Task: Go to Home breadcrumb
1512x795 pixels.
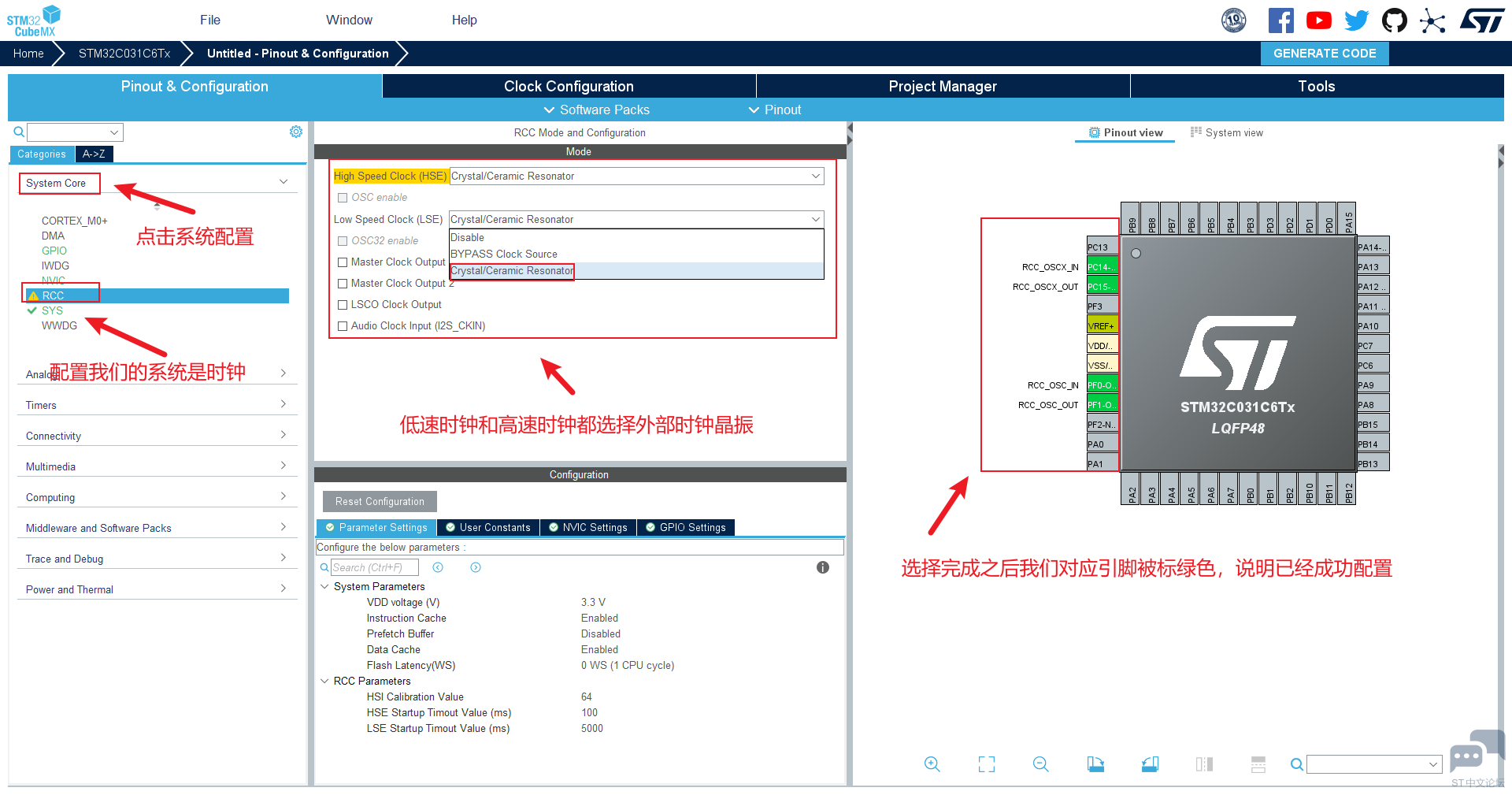Action: [28, 54]
